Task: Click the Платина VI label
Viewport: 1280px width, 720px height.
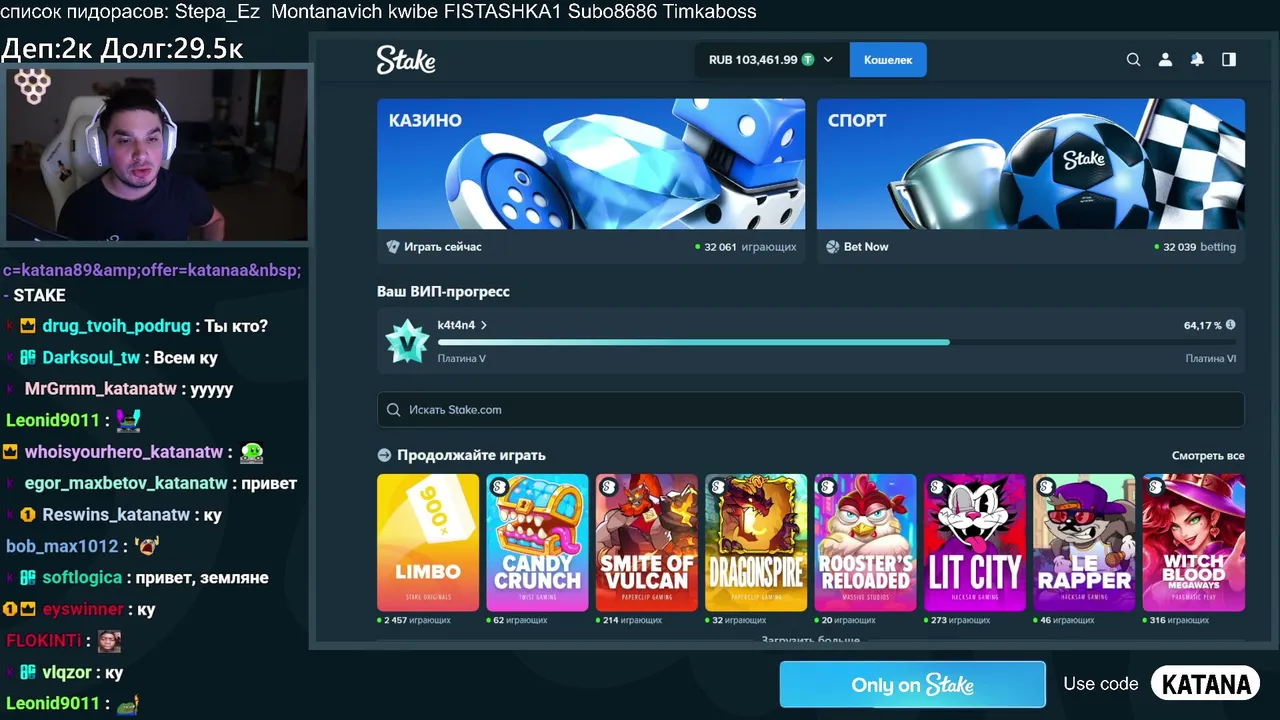Action: pos(1211,359)
